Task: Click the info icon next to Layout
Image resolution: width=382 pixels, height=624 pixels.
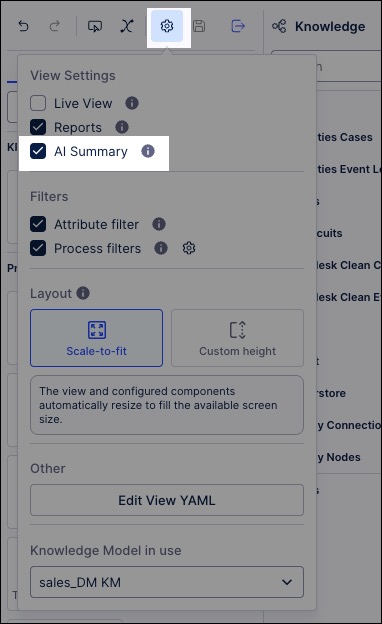Action: point(83,293)
